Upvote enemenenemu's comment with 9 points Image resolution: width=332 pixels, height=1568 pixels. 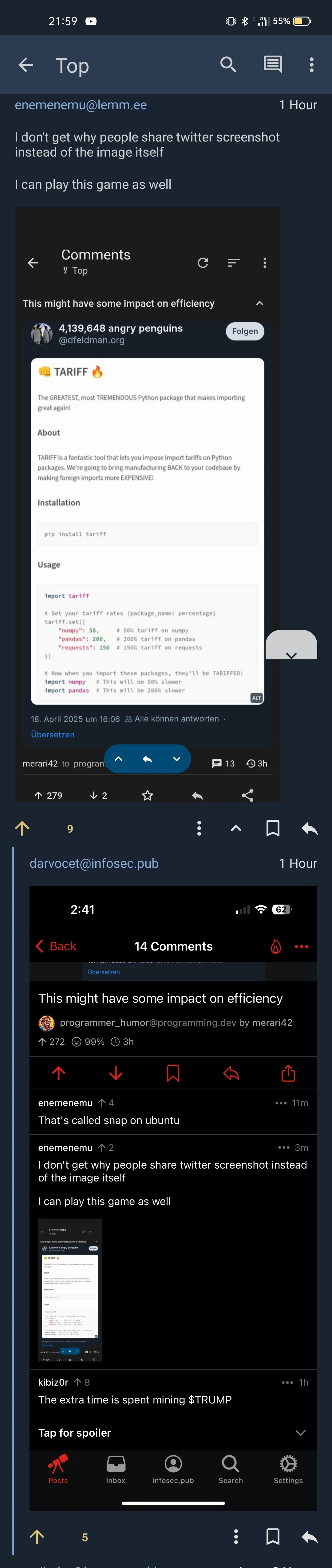22,828
